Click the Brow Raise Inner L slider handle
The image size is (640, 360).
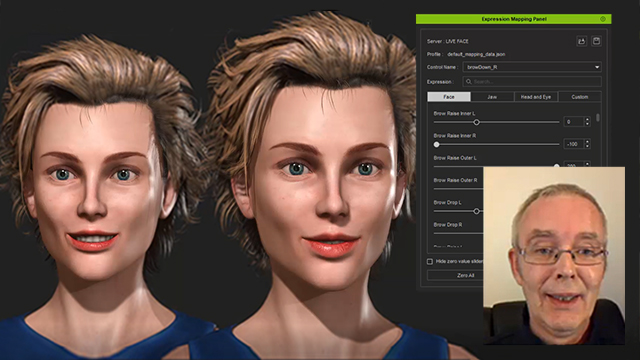pyautogui.click(x=476, y=122)
